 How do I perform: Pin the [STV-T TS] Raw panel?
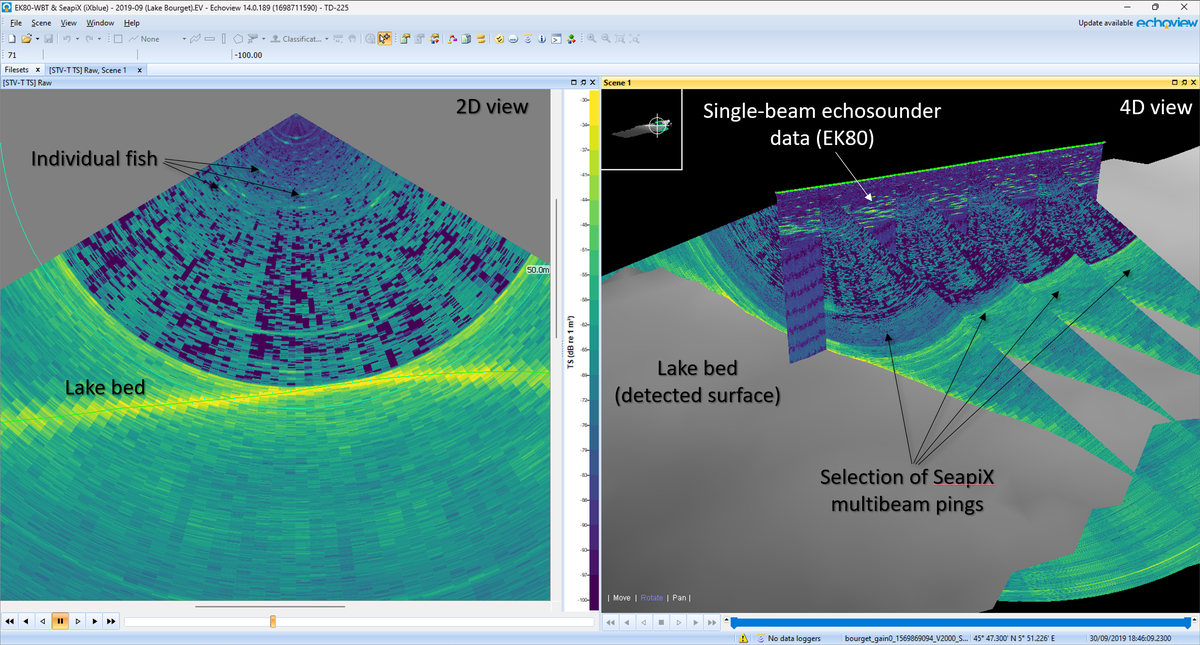click(x=583, y=82)
